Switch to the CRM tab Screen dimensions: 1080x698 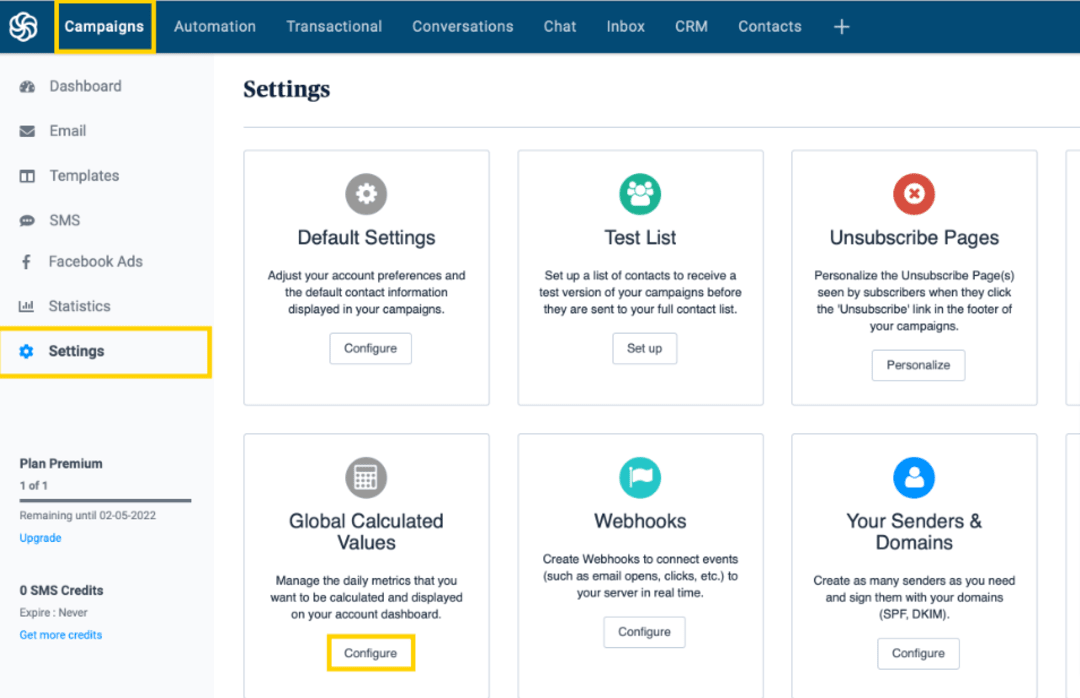[x=691, y=27]
